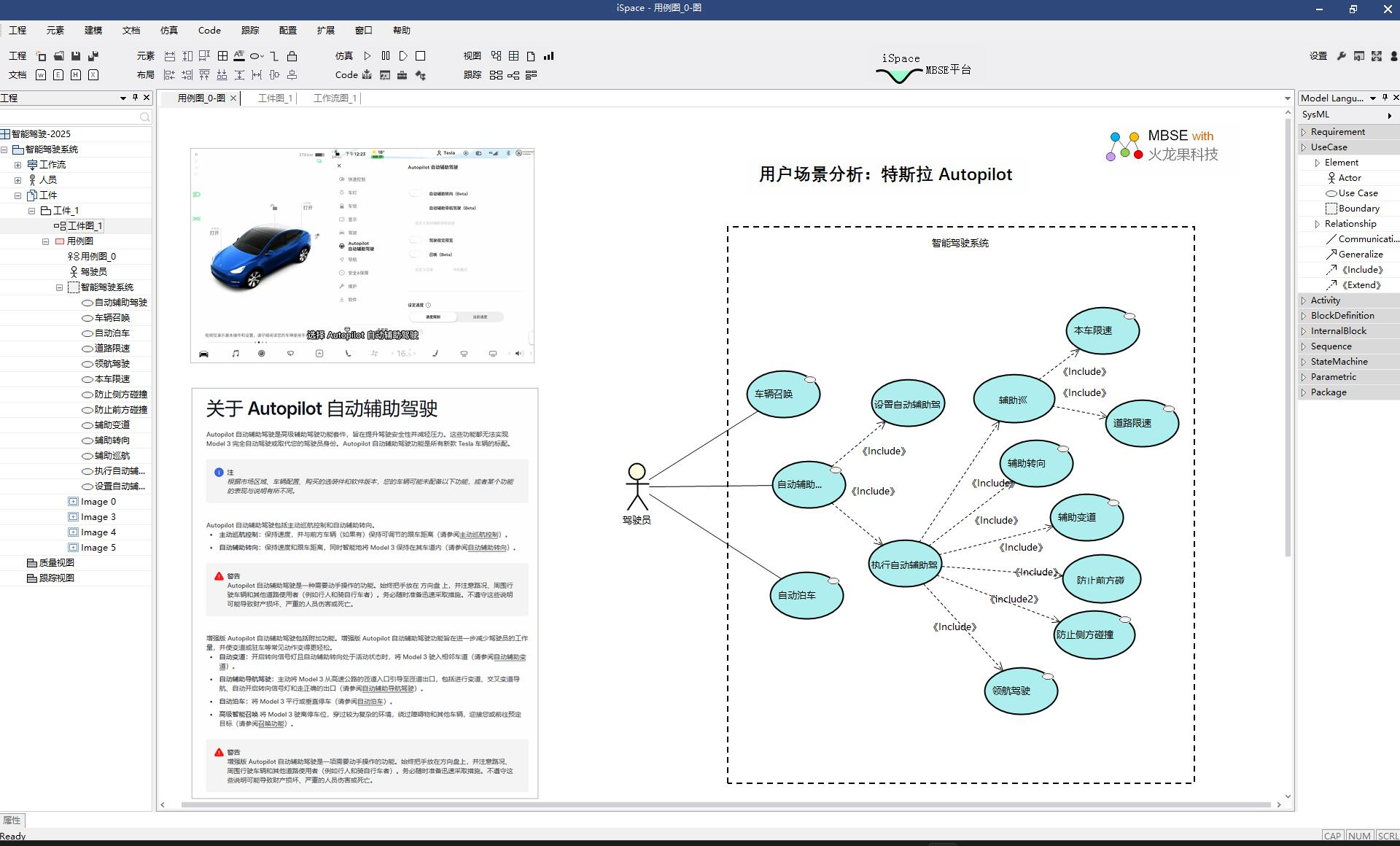Click the wrench settings icon
1400x846 pixels.
click(1341, 56)
